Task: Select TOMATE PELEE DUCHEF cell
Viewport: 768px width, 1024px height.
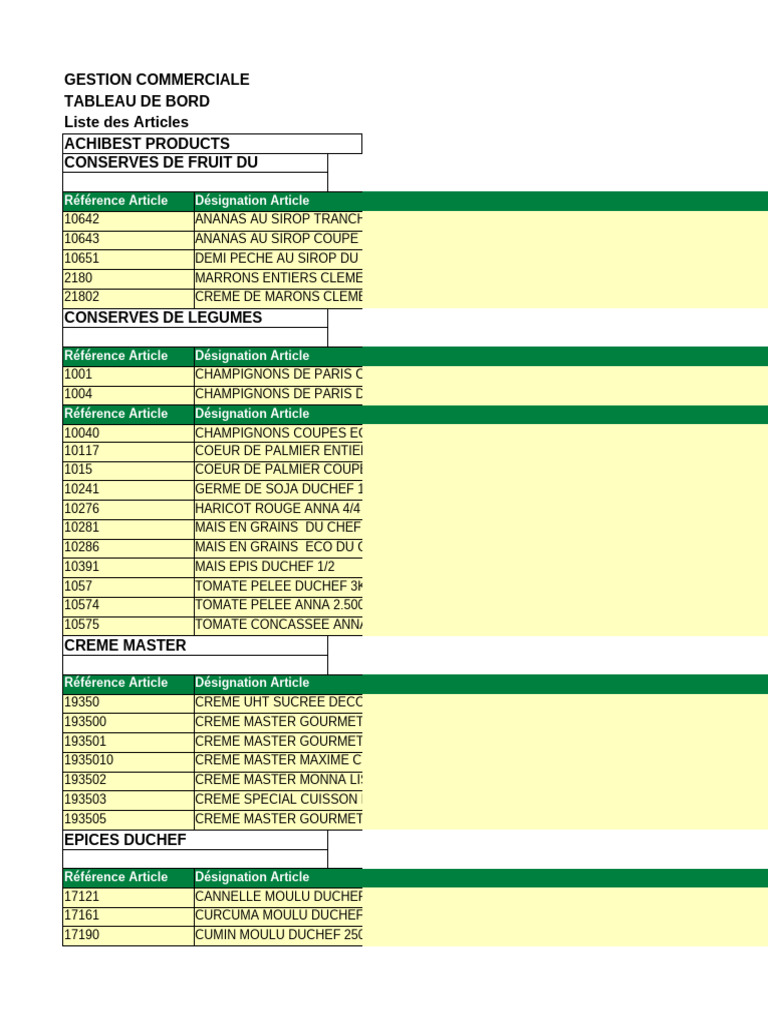Action: pyautogui.click(x=278, y=587)
